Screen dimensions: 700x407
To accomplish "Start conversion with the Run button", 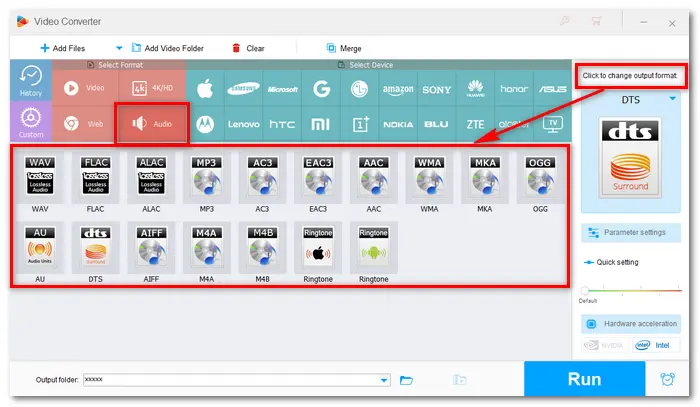I will pyautogui.click(x=584, y=379).
